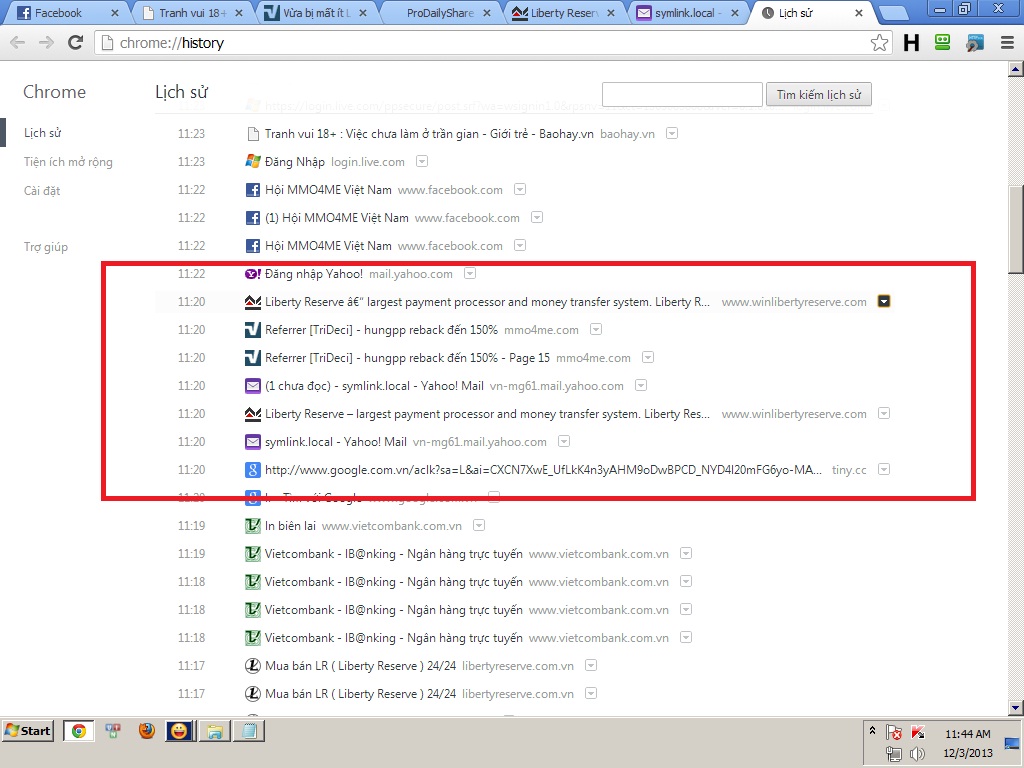Open the In biên lai Vietcombank link

coord(290,526)
